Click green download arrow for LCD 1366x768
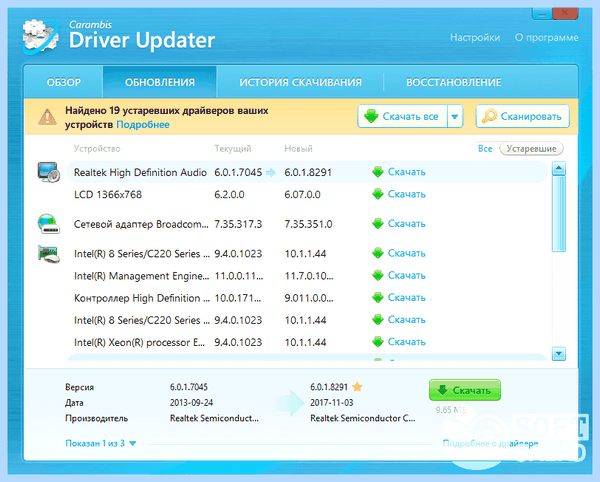Viewport: 600px width, 482px height. 378,194
